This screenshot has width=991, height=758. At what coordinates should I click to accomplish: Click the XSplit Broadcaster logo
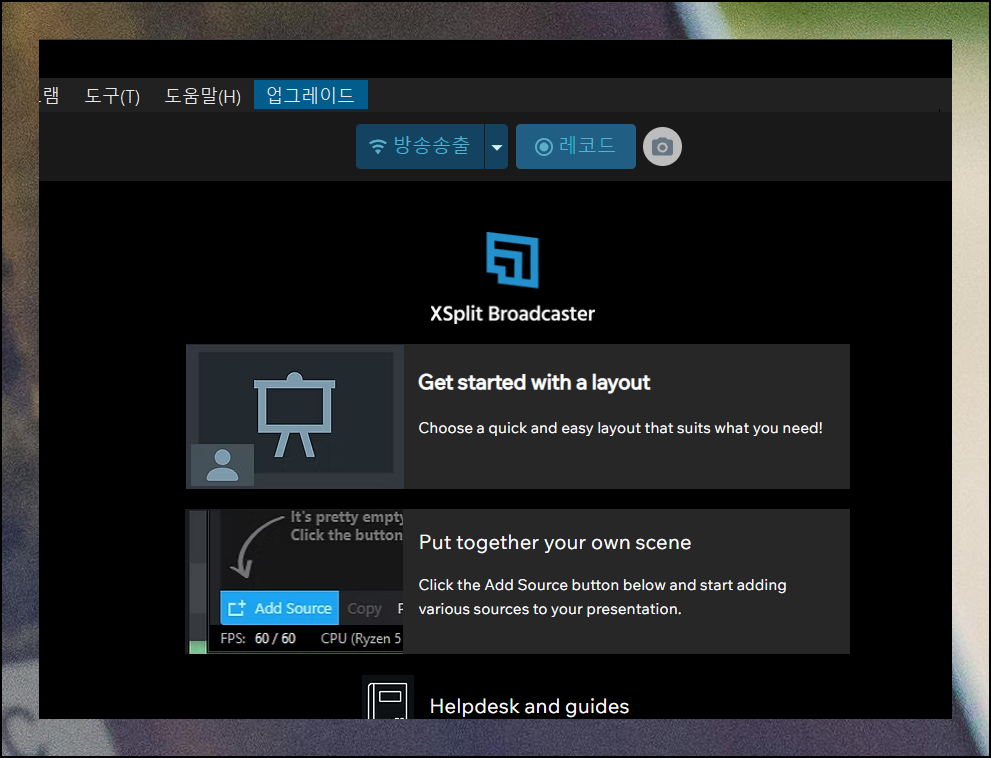(513, 260)
